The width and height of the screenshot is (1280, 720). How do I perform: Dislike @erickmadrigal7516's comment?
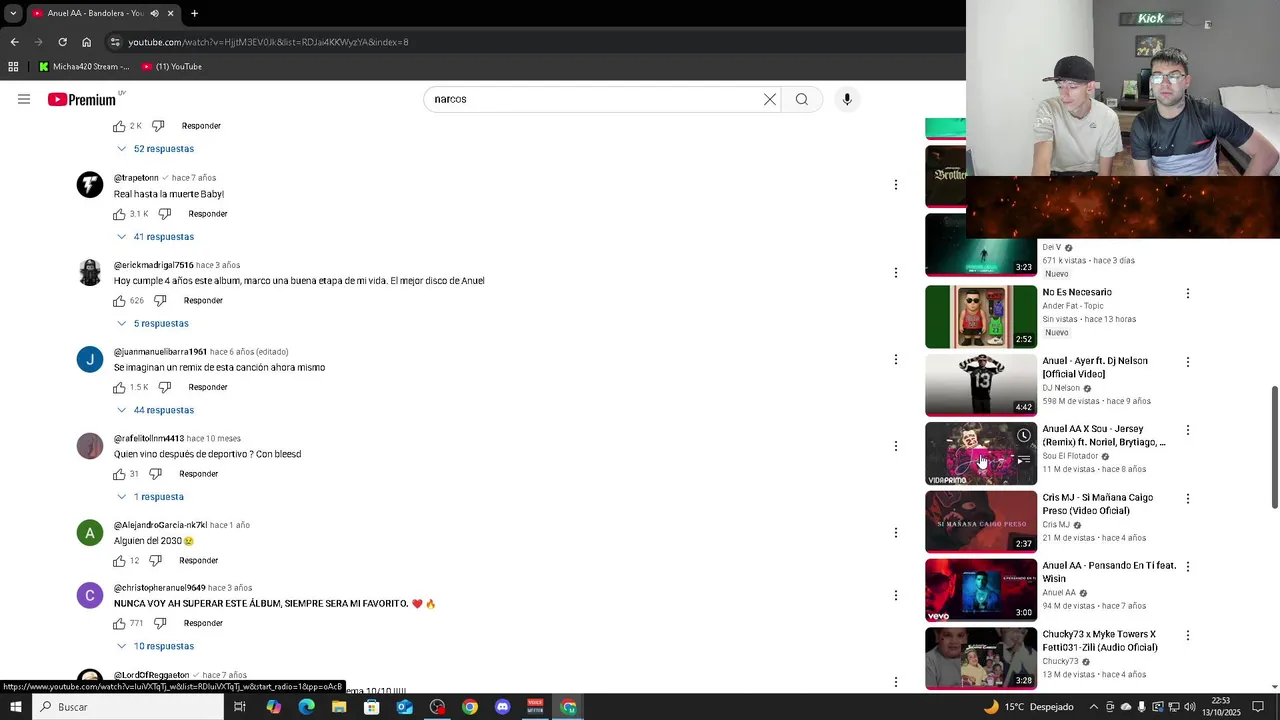[160, 301]
